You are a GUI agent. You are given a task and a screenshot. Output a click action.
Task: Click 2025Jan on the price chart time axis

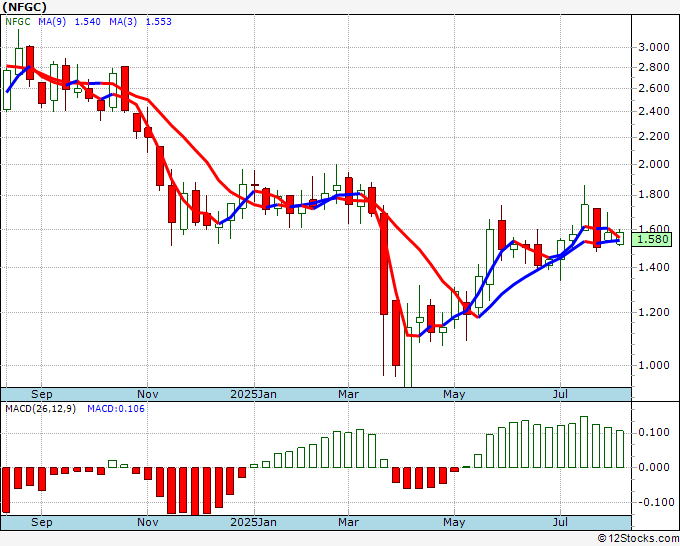[x=254, y=394]
